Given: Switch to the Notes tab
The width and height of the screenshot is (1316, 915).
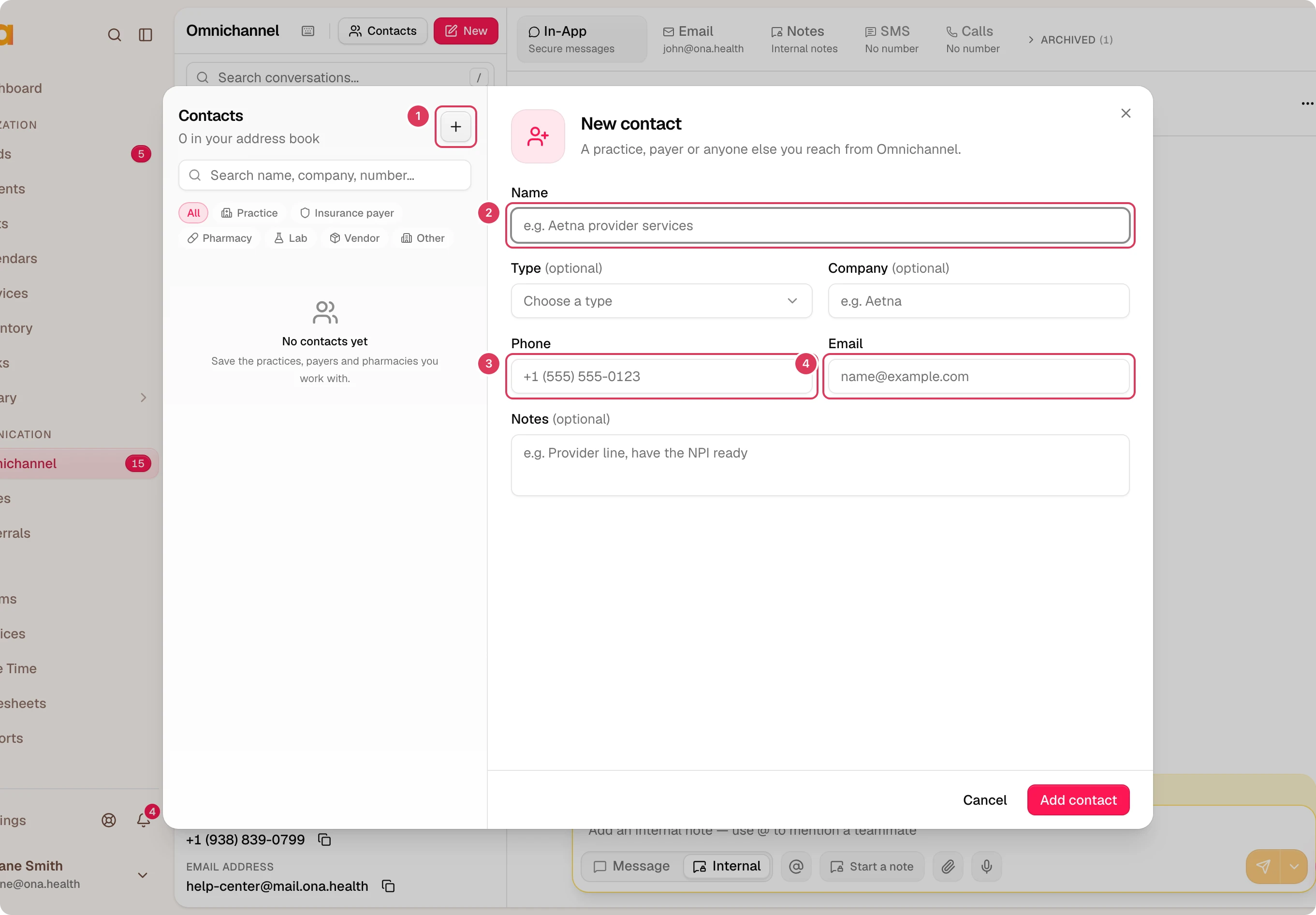Looking at the screenshot, I should point(804,39).
